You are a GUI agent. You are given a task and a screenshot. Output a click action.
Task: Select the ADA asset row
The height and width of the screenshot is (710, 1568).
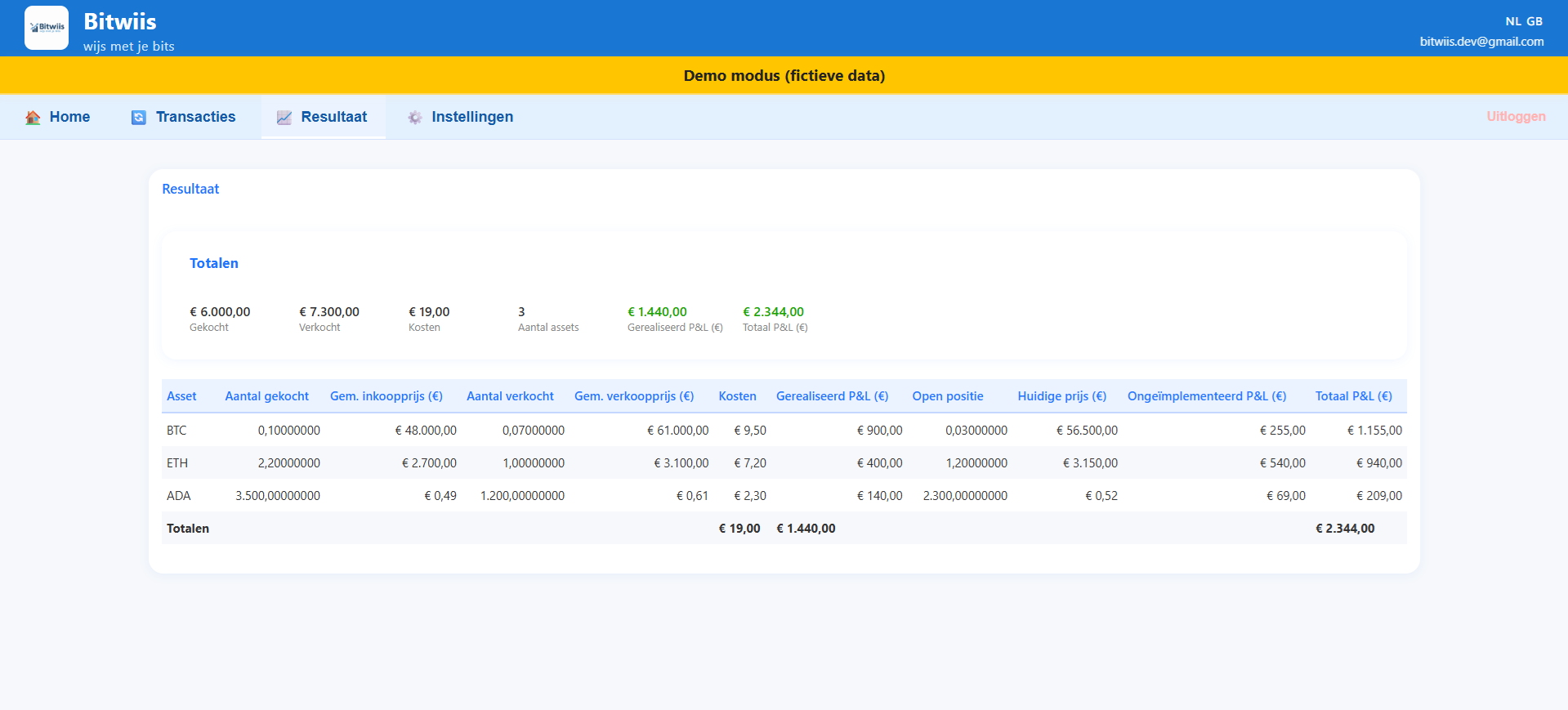click(178, 496)
